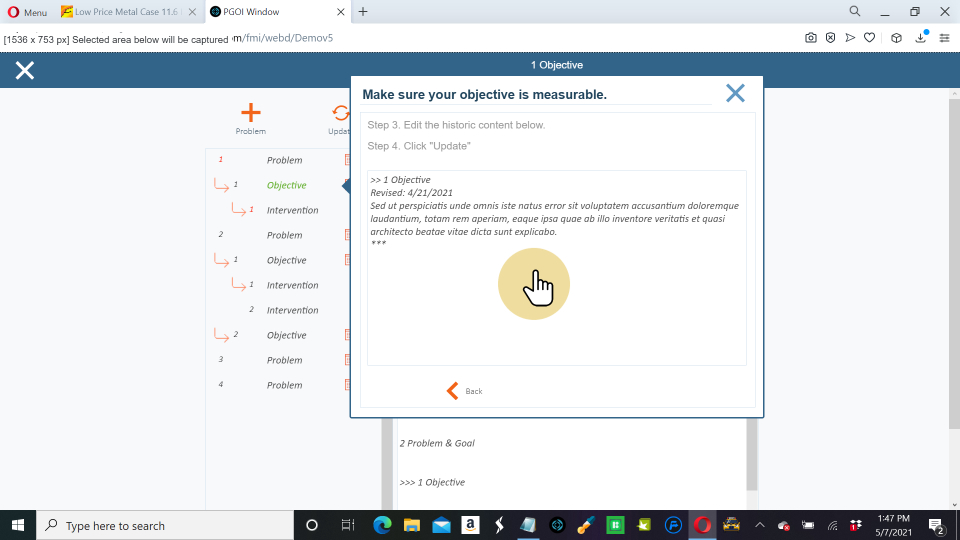The image size is (960, 540).
Task: Click the white X in the header bar
Action: [25, 70]
